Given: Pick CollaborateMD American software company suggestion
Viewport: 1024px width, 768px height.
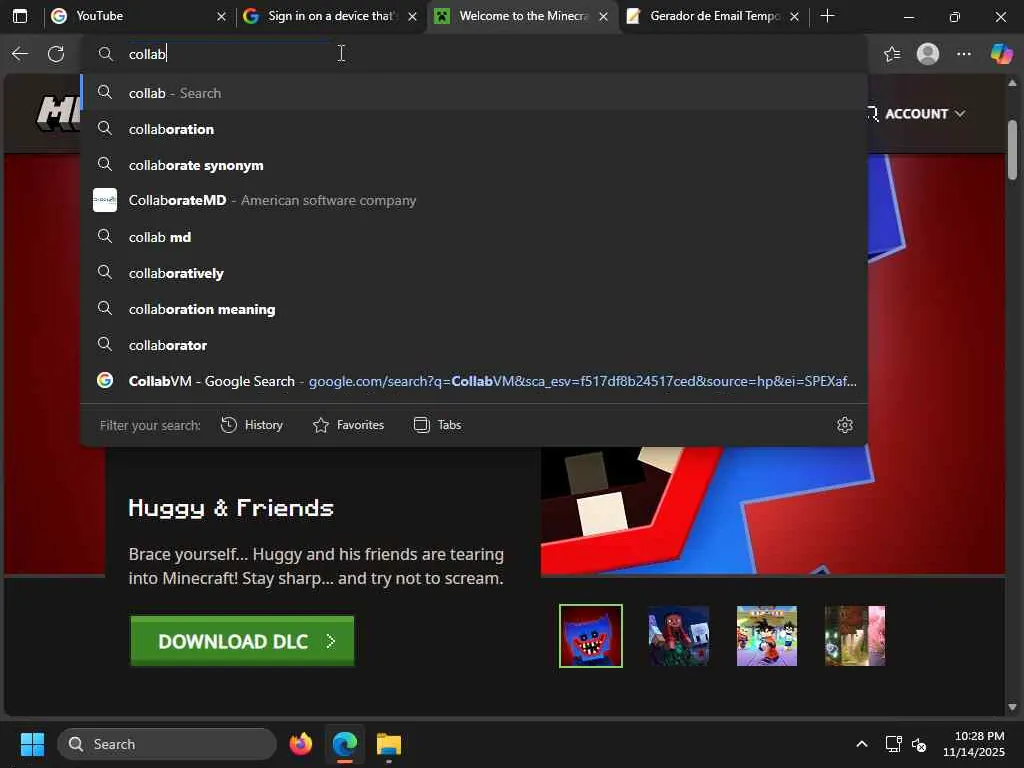Looking at the screenshot, I should 474,200.
